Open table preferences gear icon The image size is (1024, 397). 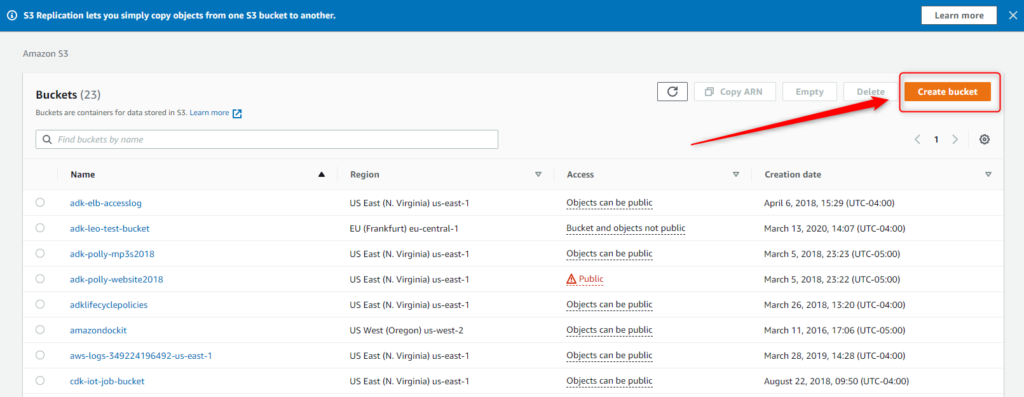tap(984, 139)
